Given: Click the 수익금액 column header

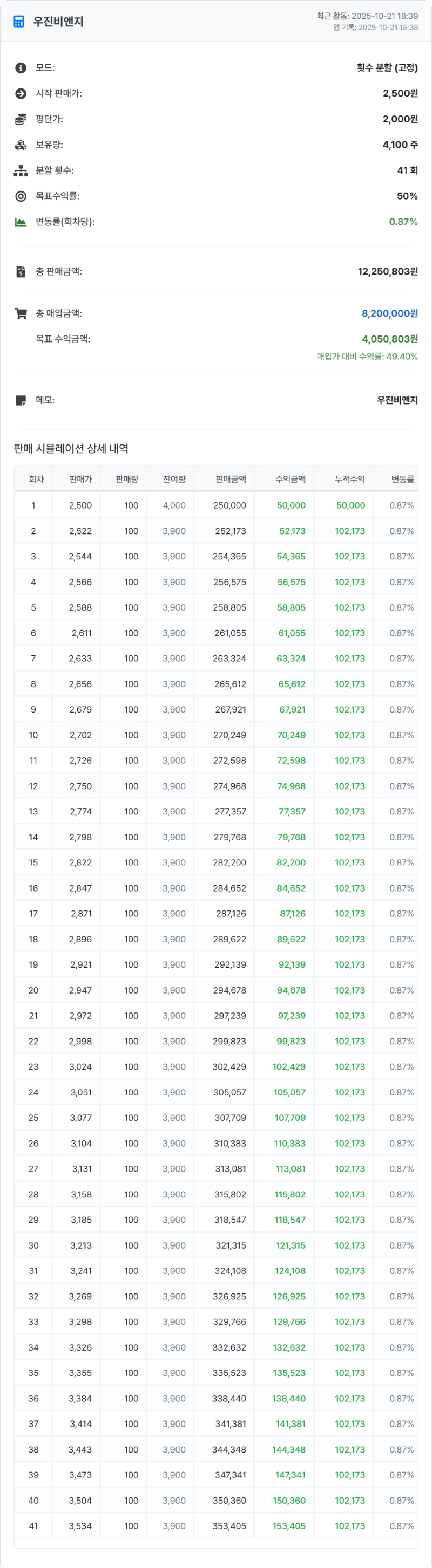Looking at the screenshot, I should point(291,480).
